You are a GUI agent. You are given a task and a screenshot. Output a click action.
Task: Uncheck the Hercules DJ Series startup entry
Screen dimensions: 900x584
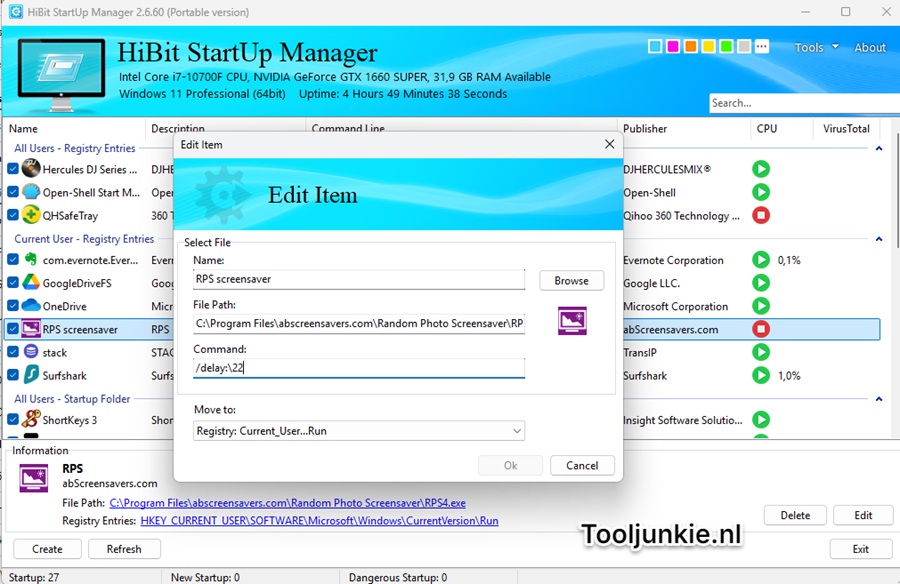[x=13, y=169]
